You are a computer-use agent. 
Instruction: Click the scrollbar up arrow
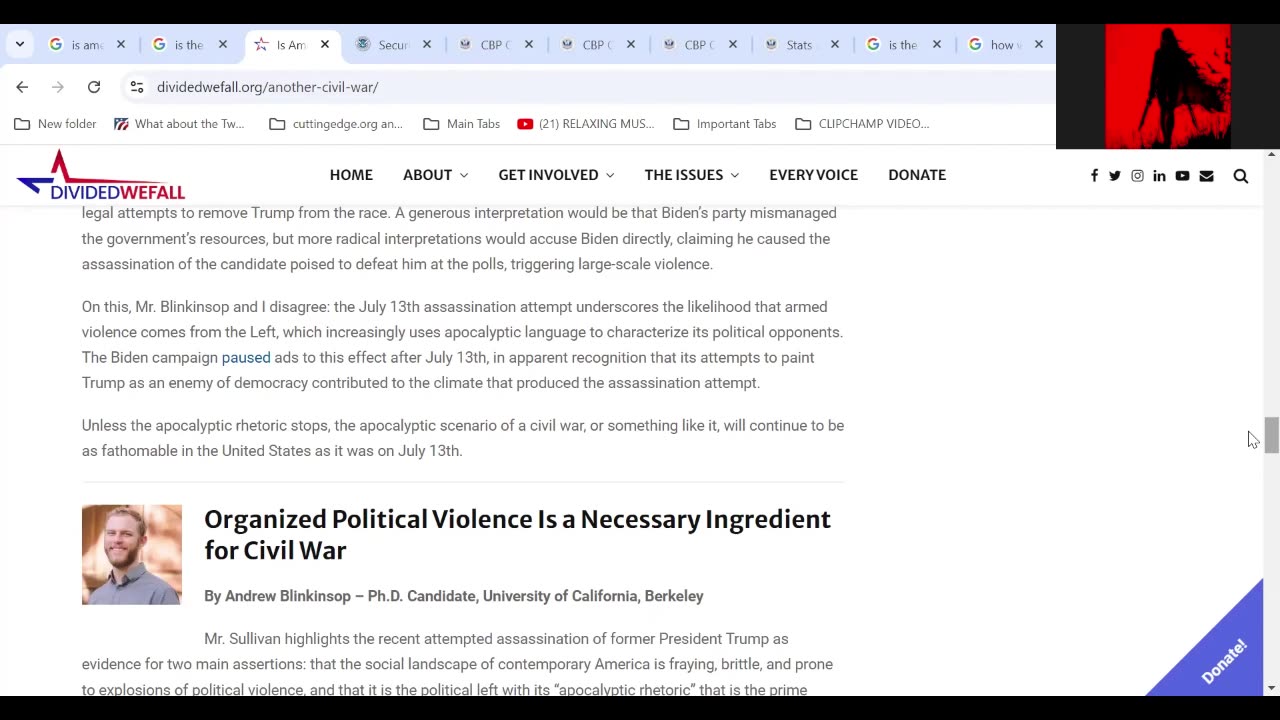pyautogui.click(x=1271, y=155)
